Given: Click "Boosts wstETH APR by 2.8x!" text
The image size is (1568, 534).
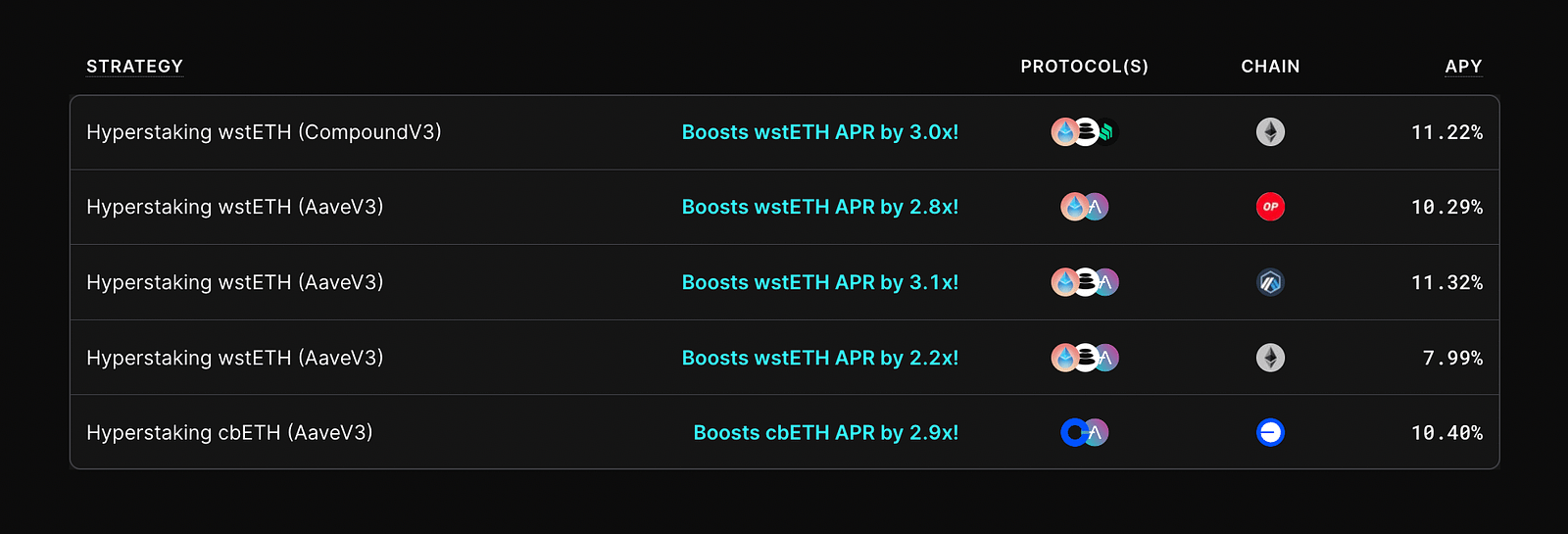Looking at the screenshot, I should [x=820, y=207].
